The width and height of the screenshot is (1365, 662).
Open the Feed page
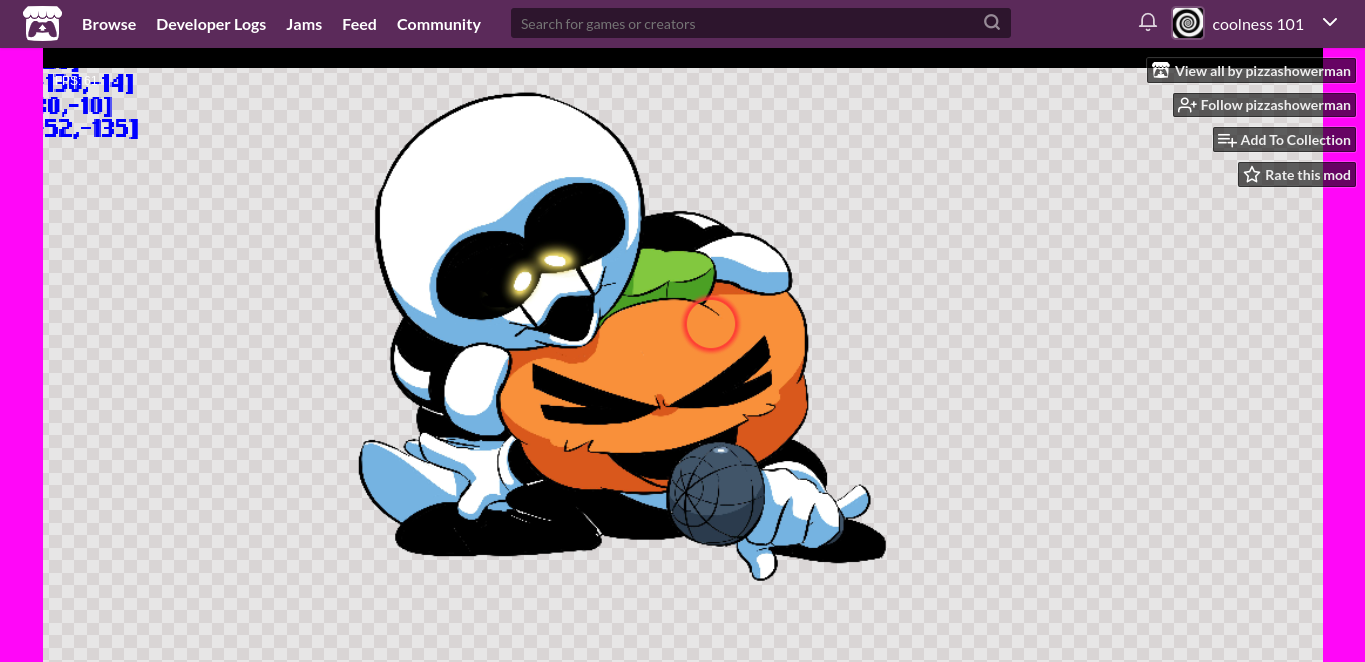click(359, 24)
